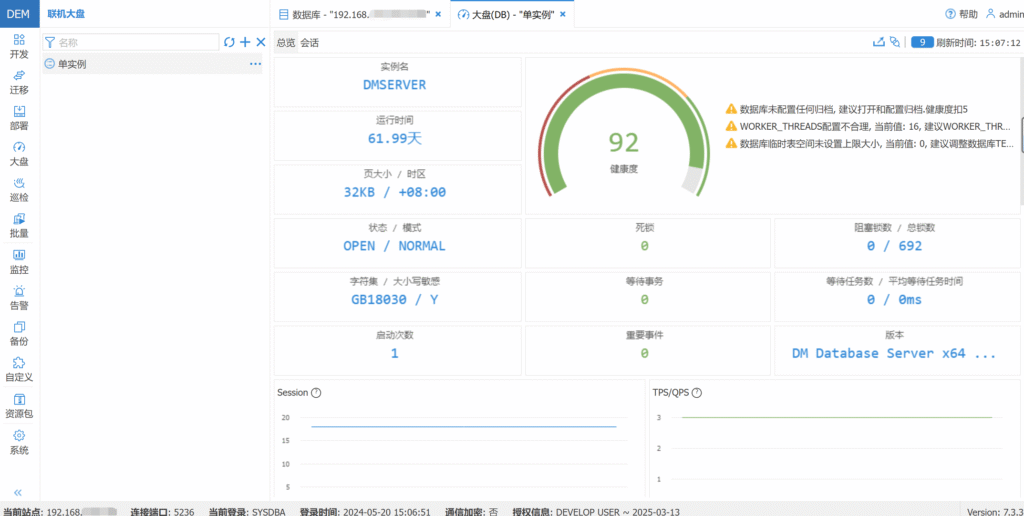The width and height of the screenshot is (1024, 516).
Task: Open the three-dot menu for 单实例
Action: click(255, 64)
